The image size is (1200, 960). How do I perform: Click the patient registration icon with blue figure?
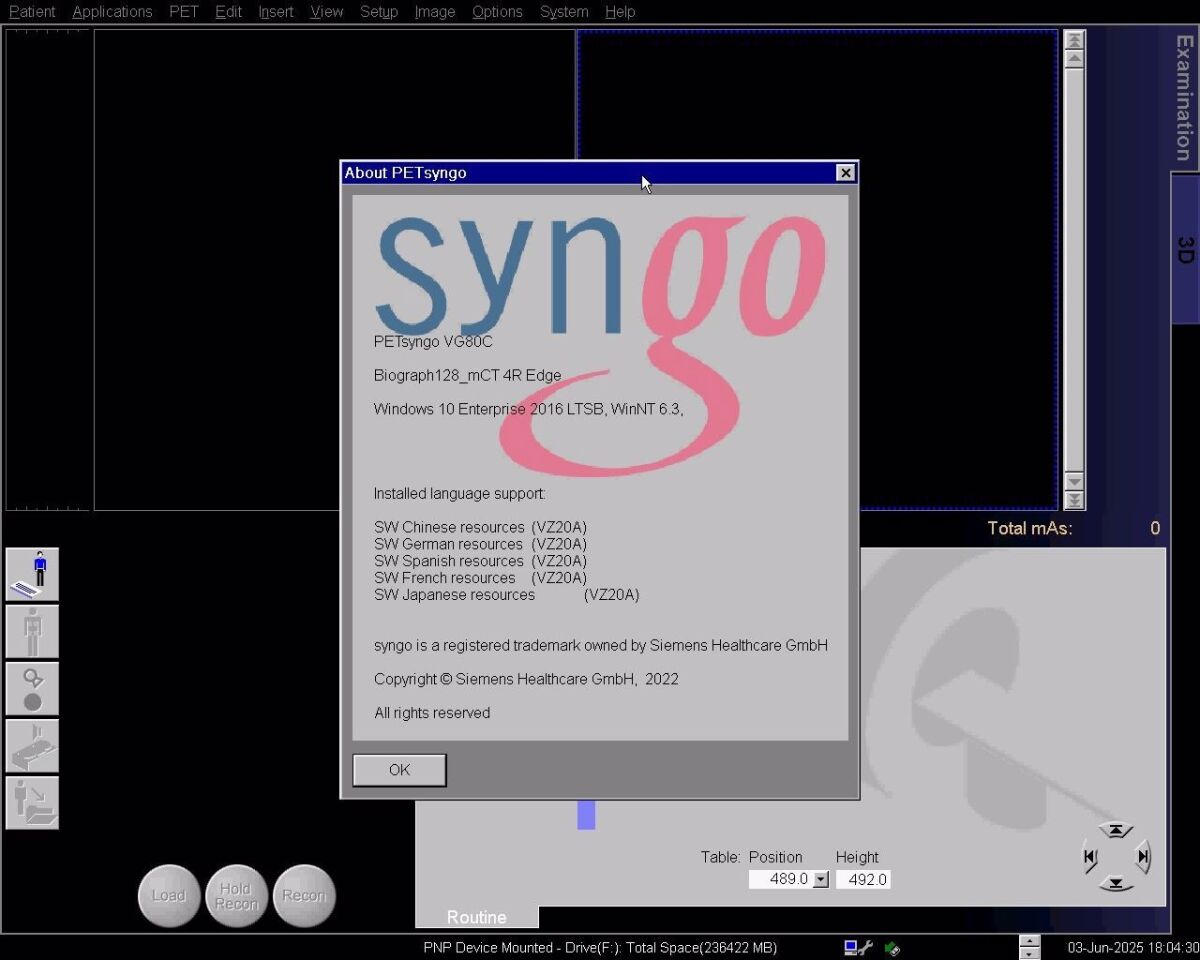point(32,574)
